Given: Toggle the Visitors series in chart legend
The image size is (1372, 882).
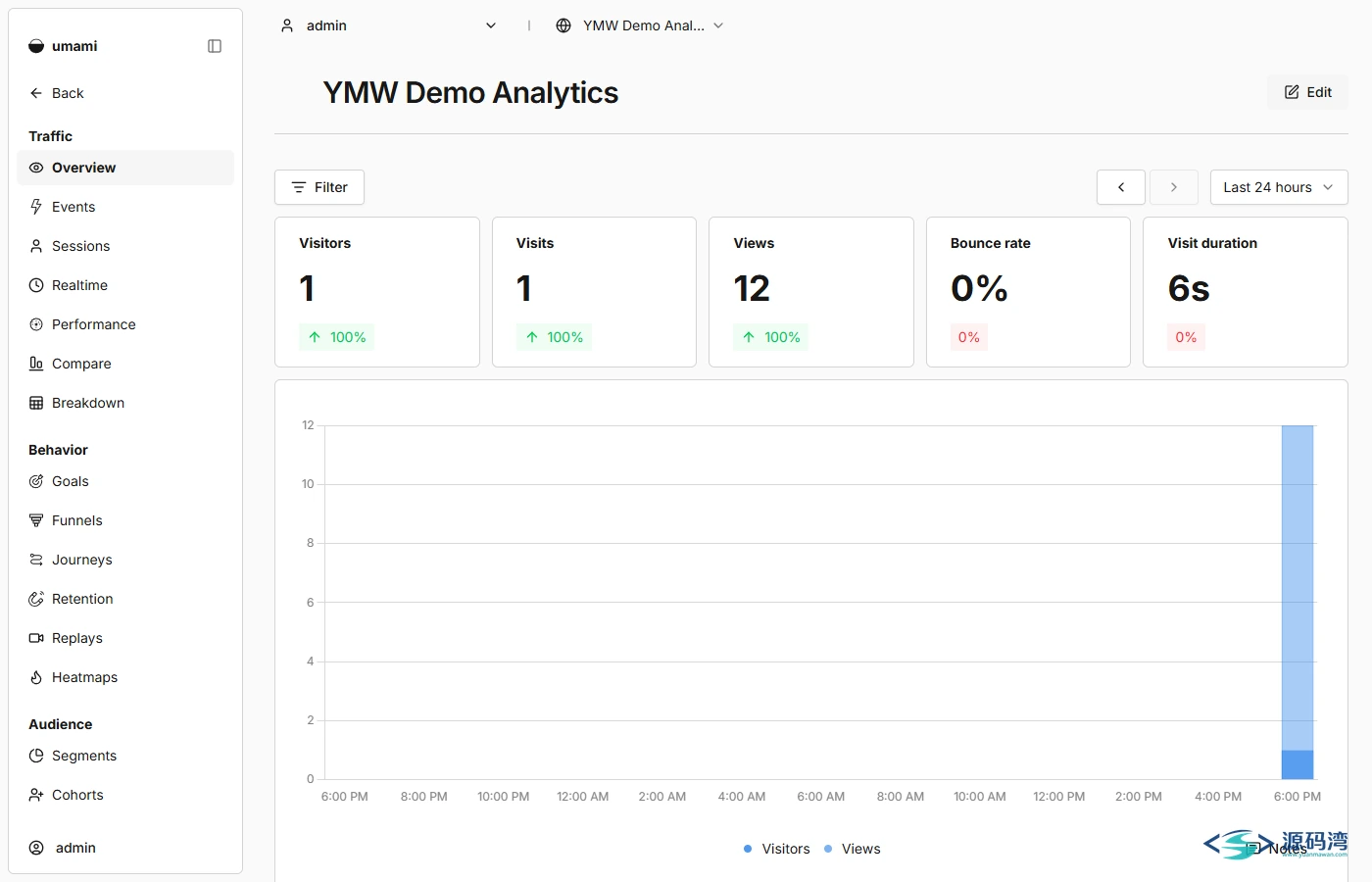Looking at the screenshot, I should point(776,849).
